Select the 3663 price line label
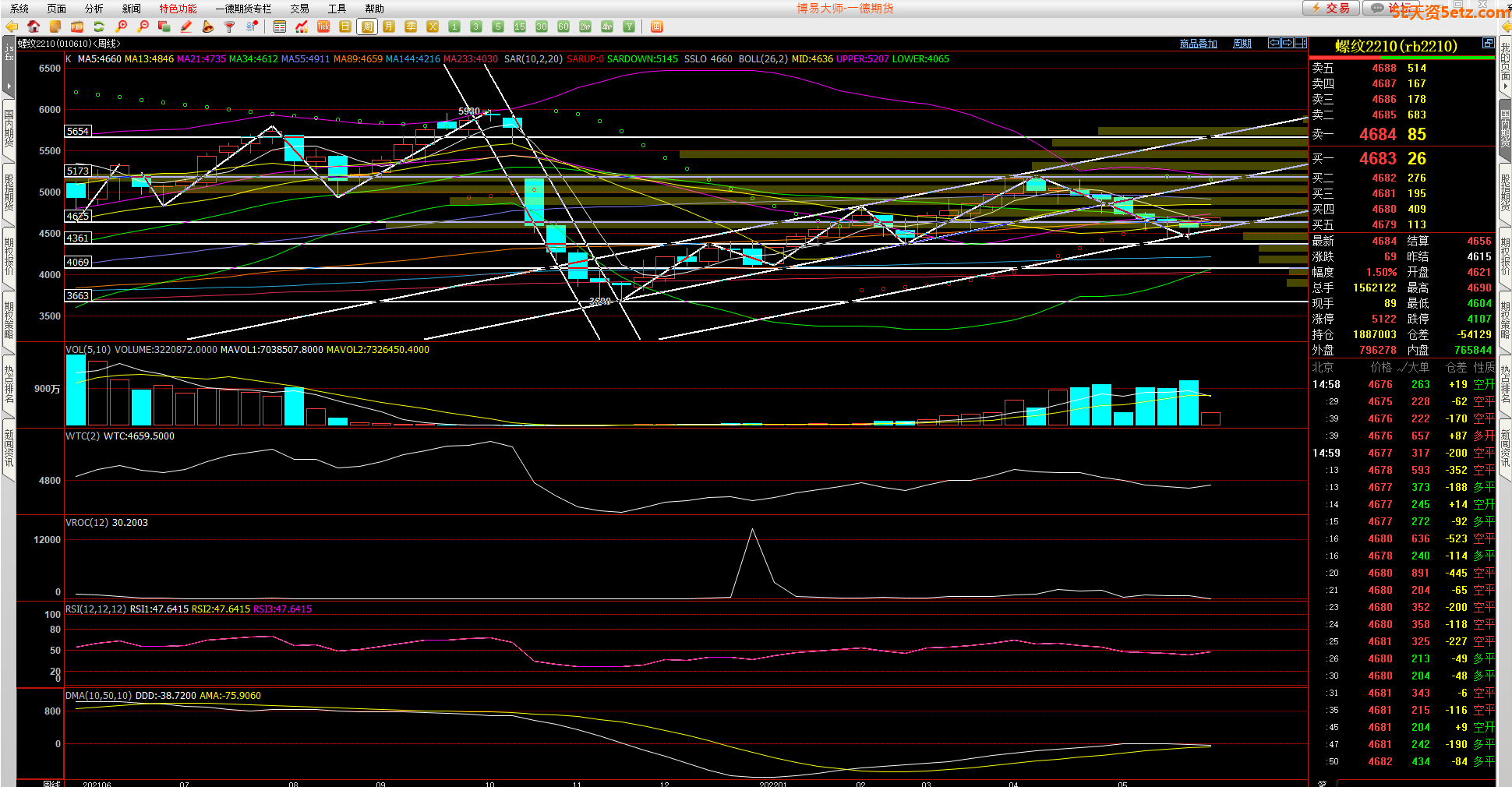 coord(78,295)
